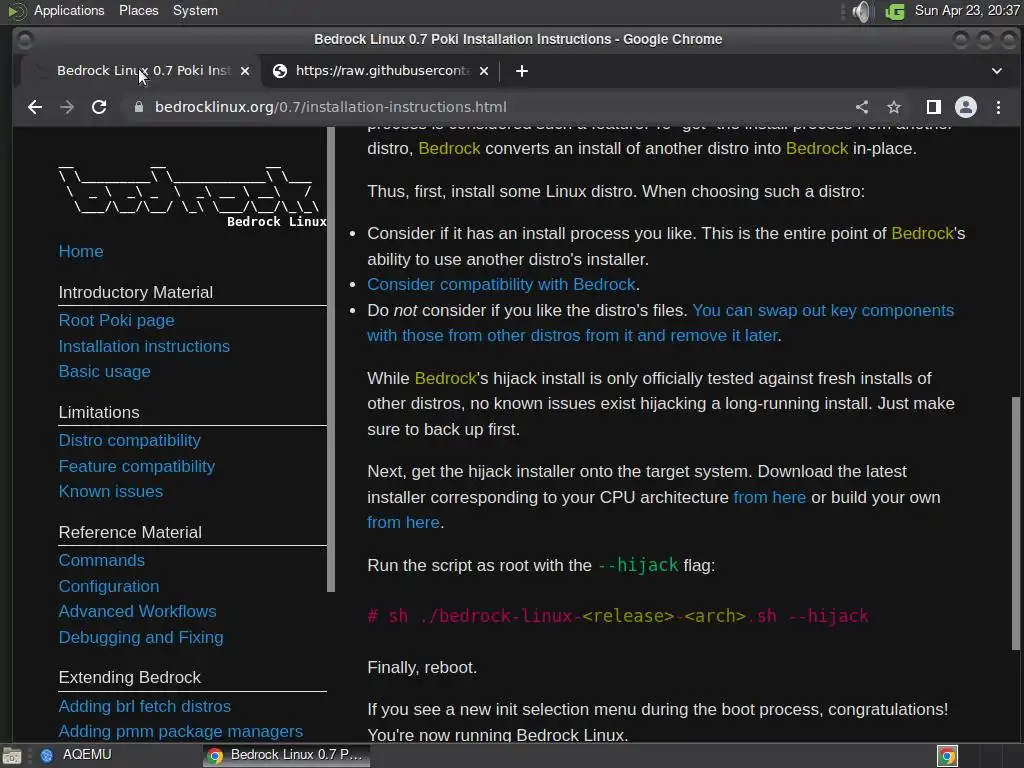The image size is (1024, 768).
Task: Open the Commands reference link
Action: [102, 561]
